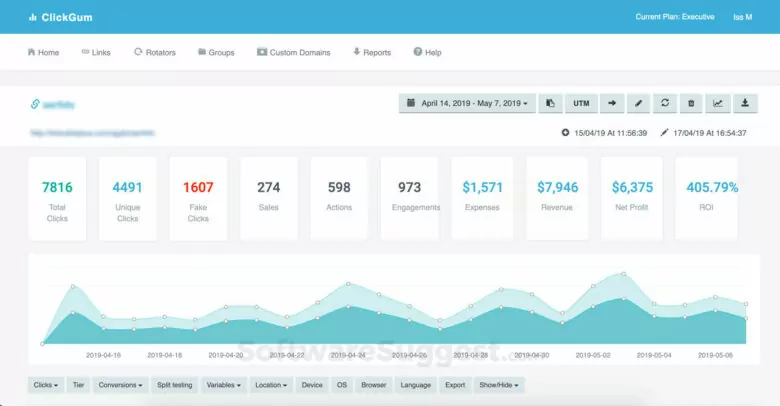
Task: Click the Split testing button
Action: click(x=174, y=385)
